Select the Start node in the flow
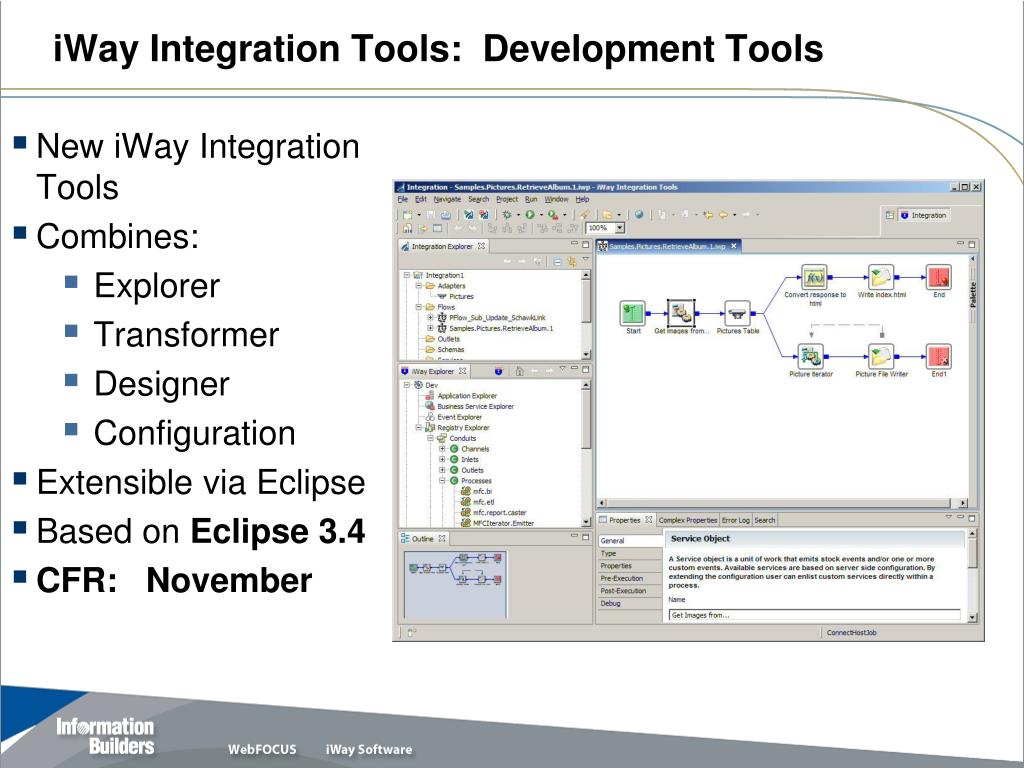The height and width of the screenshot is (768, 1024). click(x=632, y=313)
